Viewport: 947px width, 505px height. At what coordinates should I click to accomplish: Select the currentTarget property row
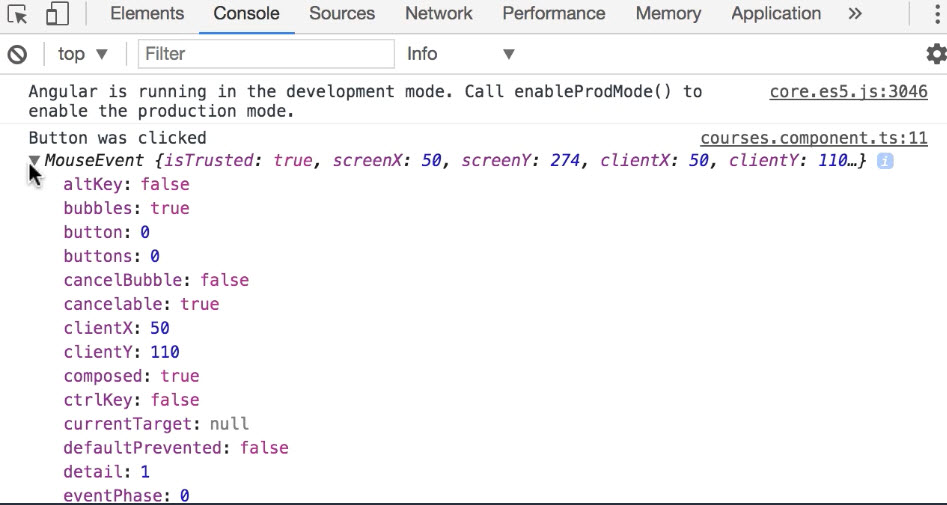click(156, 424)
